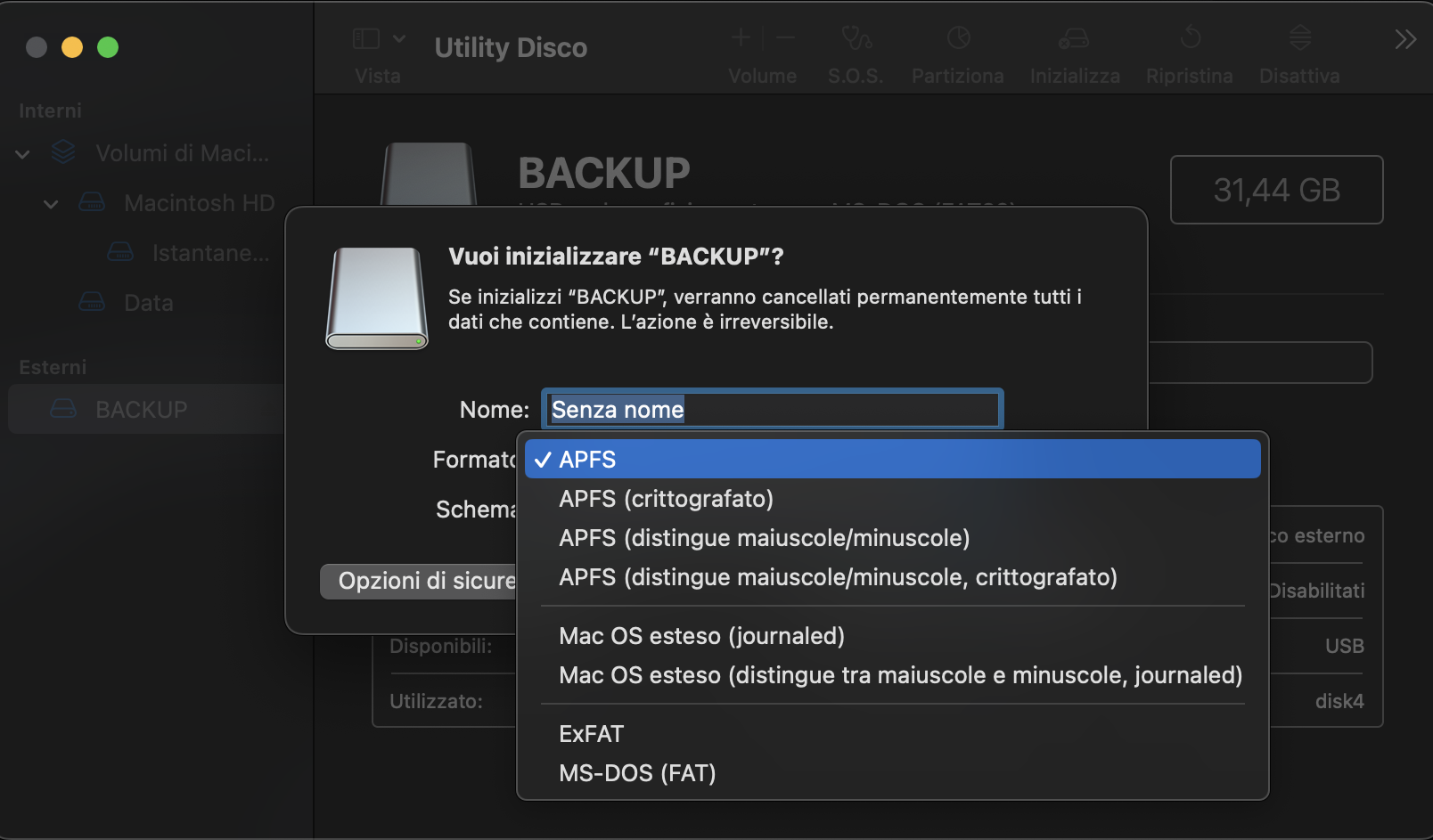Viewport: 1433px width, 840px height.
Task: Collapse the Volumi di Macintosh group
Action: pyautogui.click(x=21, y=153)
